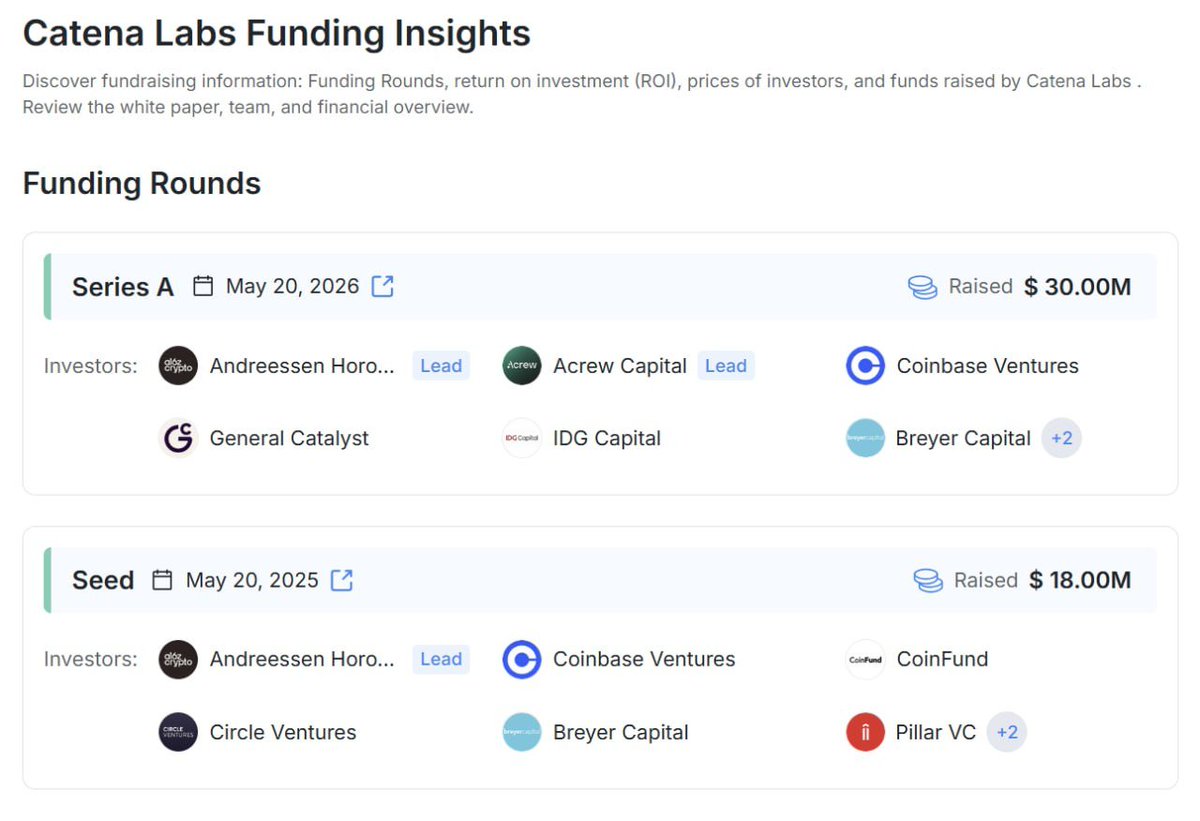Open General Catalyst investor link

(289, 438)
